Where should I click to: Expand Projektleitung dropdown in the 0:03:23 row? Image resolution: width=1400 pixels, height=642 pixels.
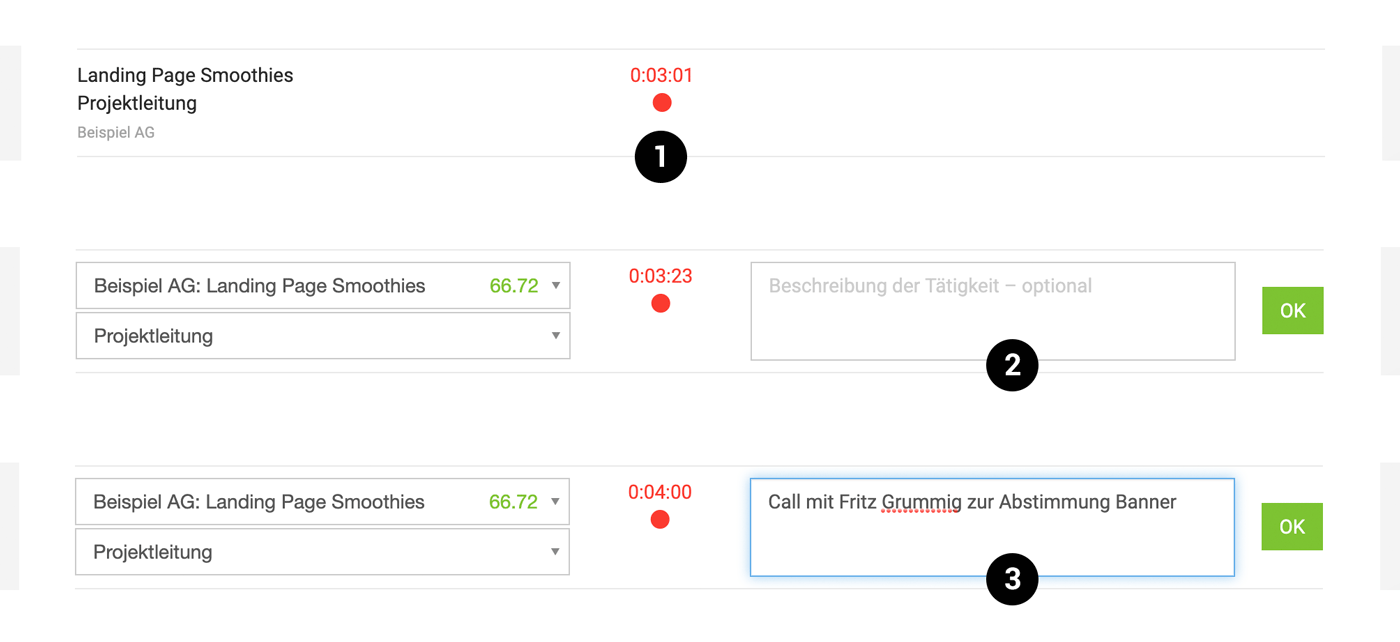(322, 336)
